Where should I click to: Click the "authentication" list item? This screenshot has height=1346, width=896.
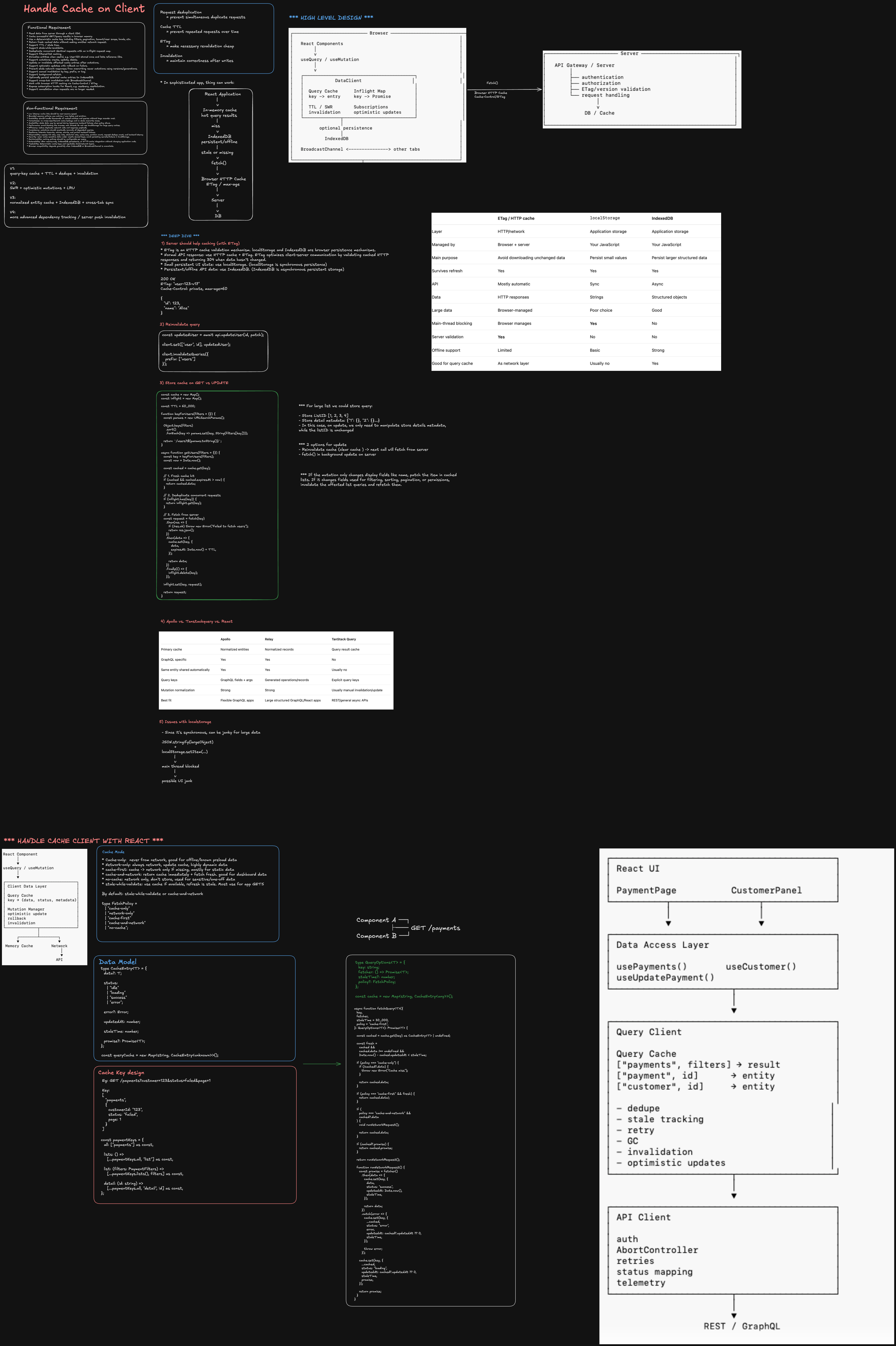[602, 77]
